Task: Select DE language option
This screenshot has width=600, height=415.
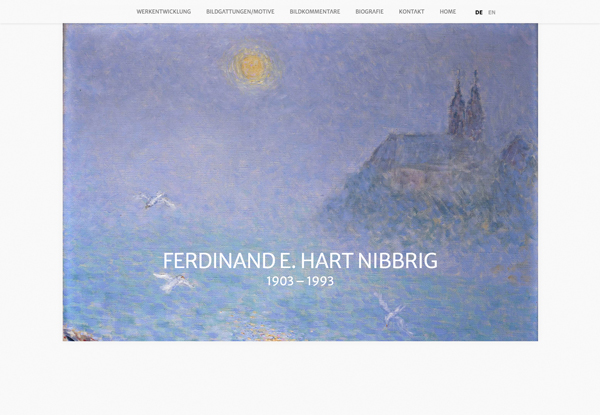Action: click(479, 12)
